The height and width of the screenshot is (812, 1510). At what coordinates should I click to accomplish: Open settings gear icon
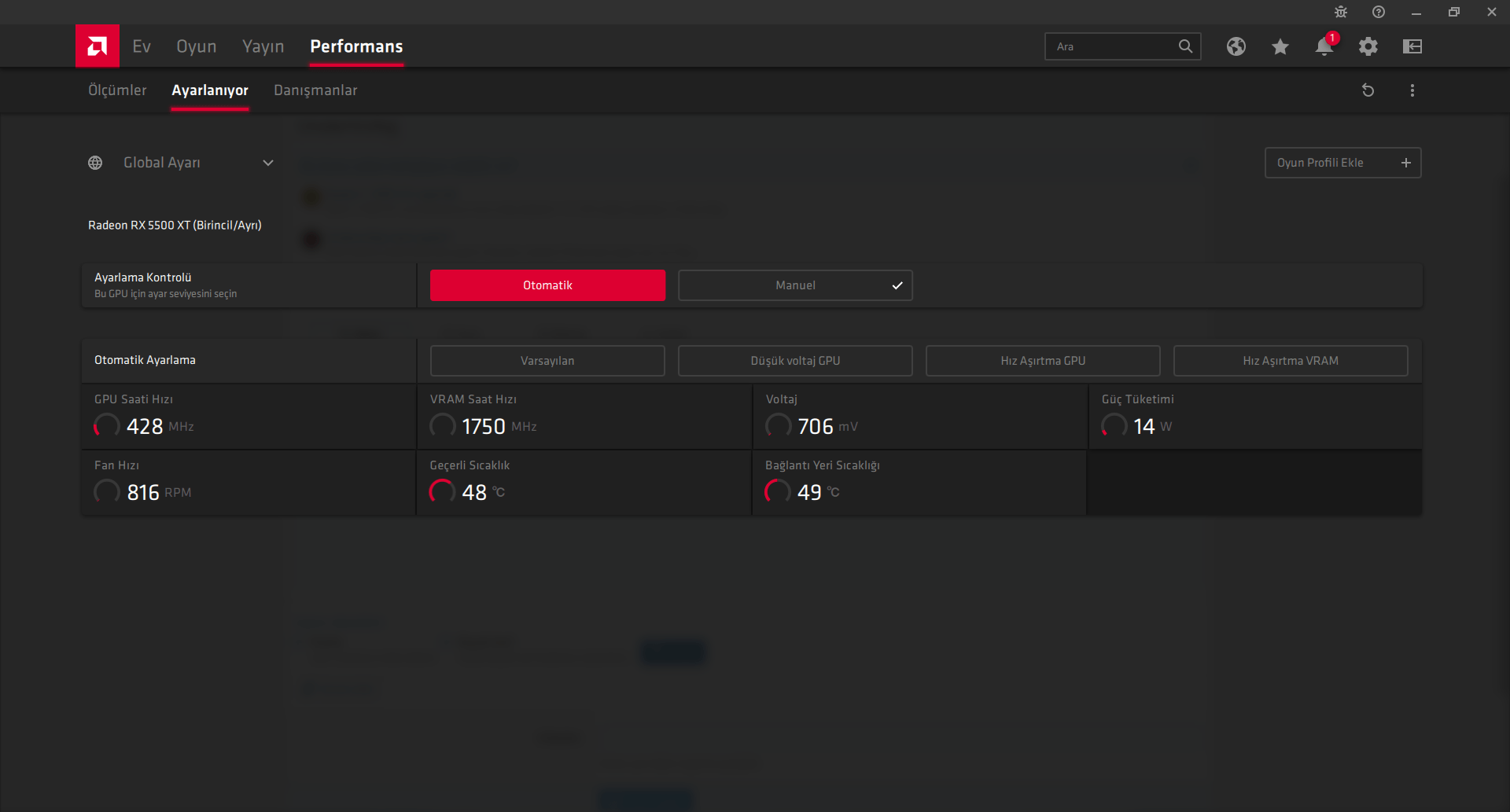click(1368, 46)
